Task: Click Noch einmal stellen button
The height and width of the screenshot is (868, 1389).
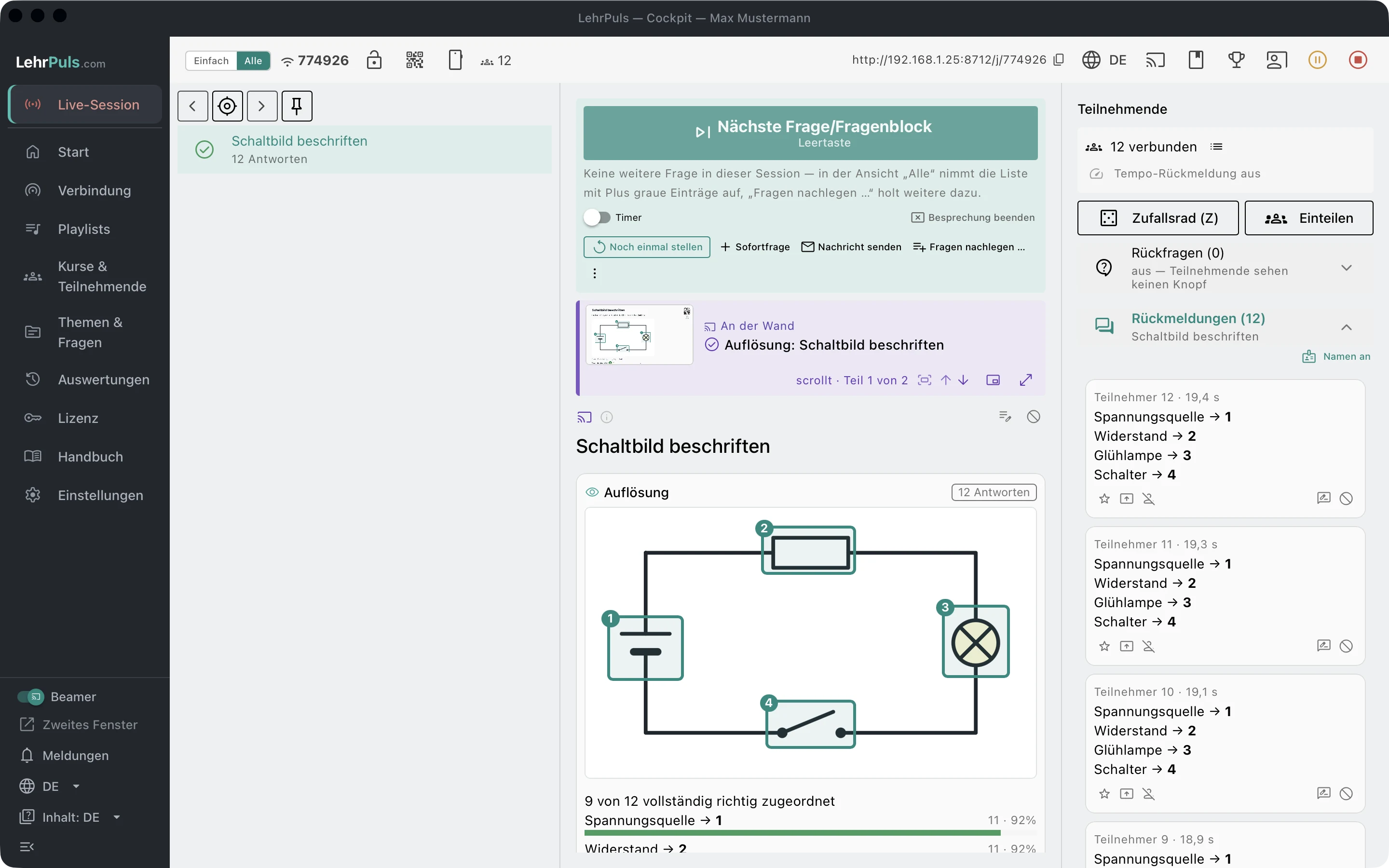Action: (x=647, y=247)
